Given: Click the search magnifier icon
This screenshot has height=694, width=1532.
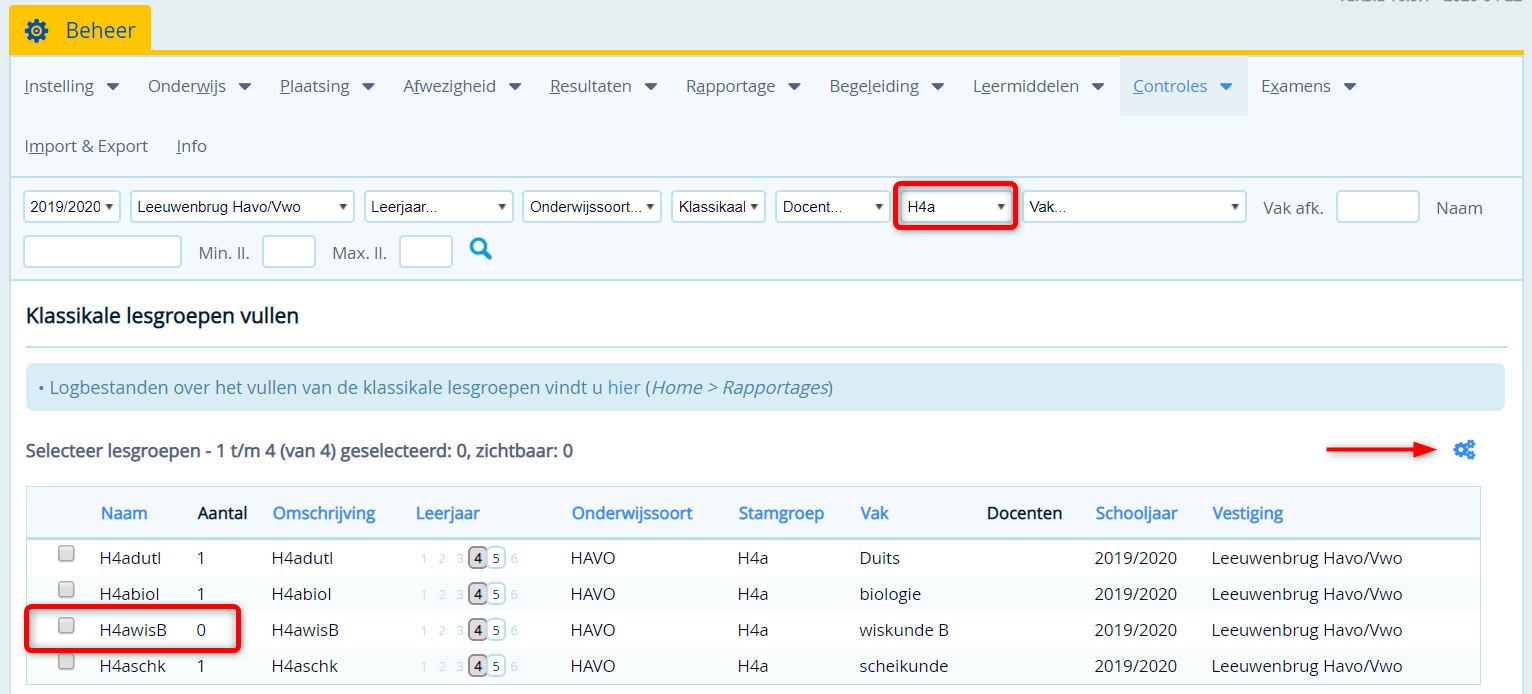Looking at the screenshot, I should point(481,250).
